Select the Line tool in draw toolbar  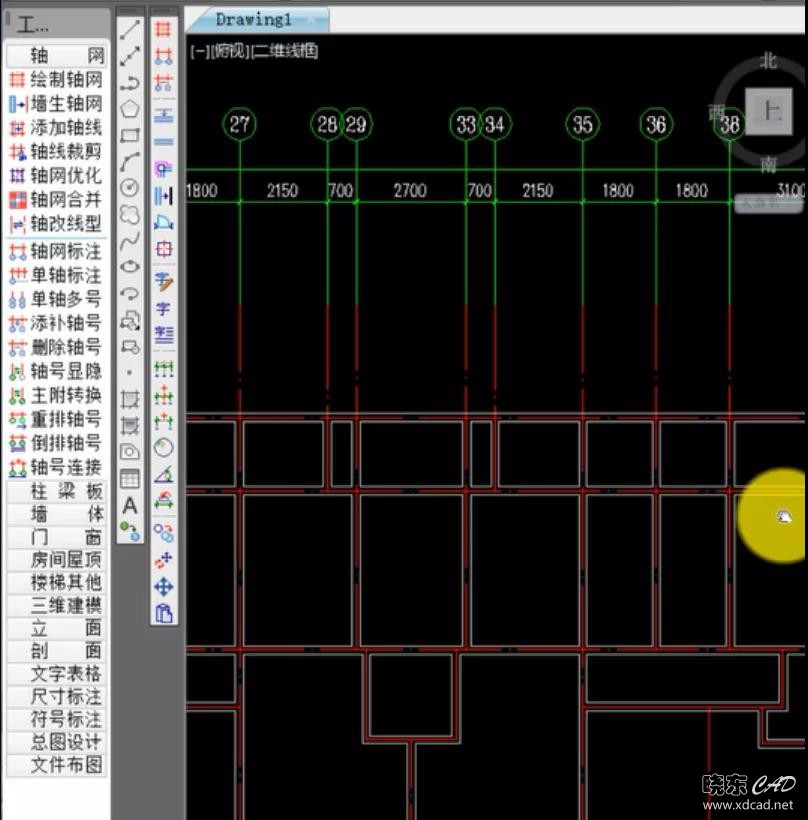[130, 30]
